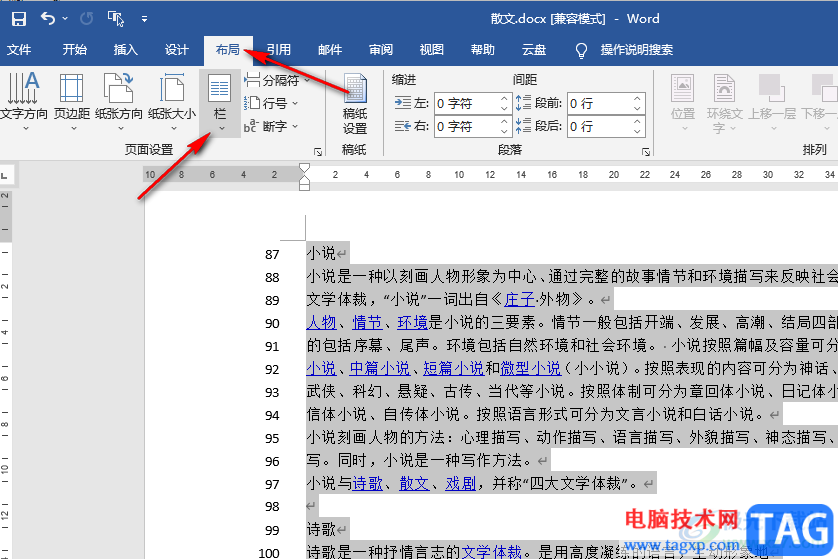
Task: Open the 页面设置 dialog launcher
Action: coord(318,152)
